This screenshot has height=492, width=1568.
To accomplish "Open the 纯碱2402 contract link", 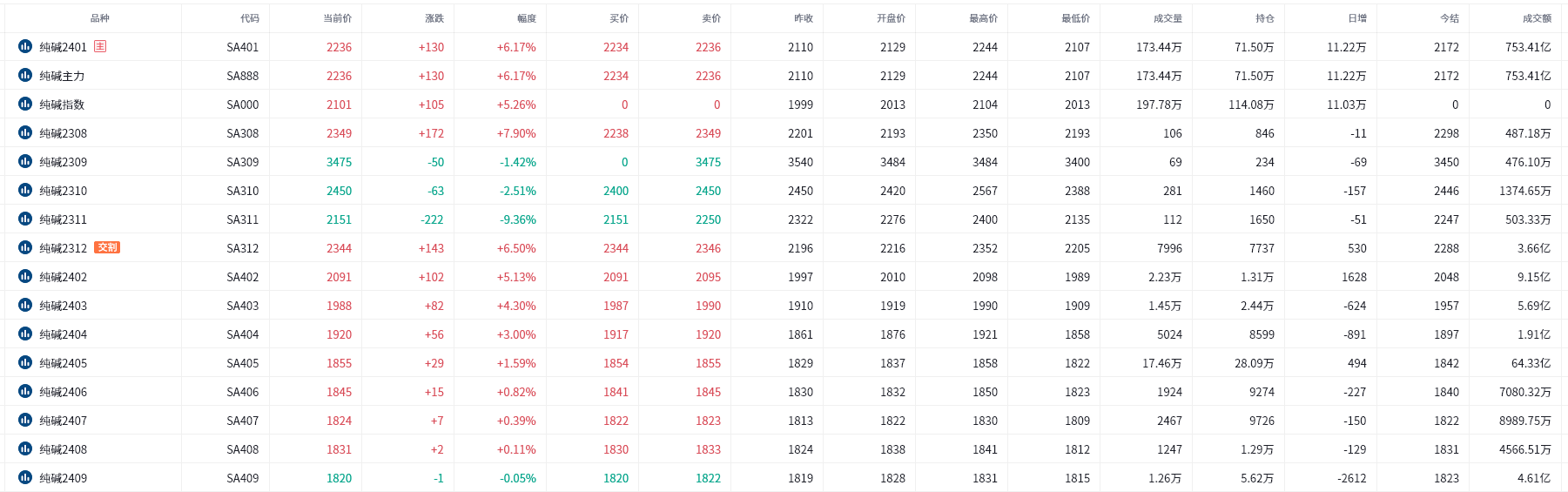I will [x=64, y=277].
